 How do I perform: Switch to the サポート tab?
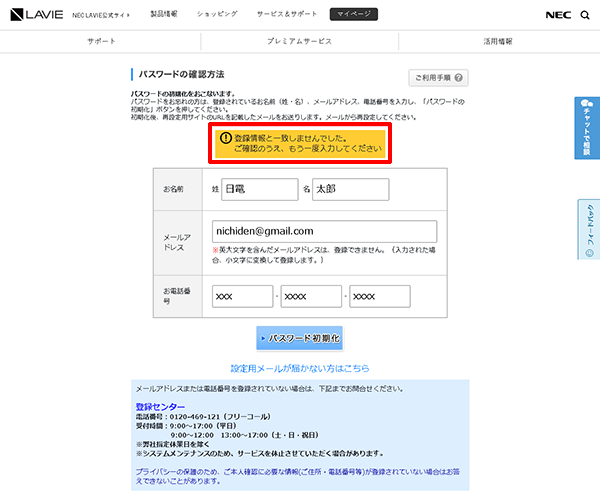click(x=100, y=42)
